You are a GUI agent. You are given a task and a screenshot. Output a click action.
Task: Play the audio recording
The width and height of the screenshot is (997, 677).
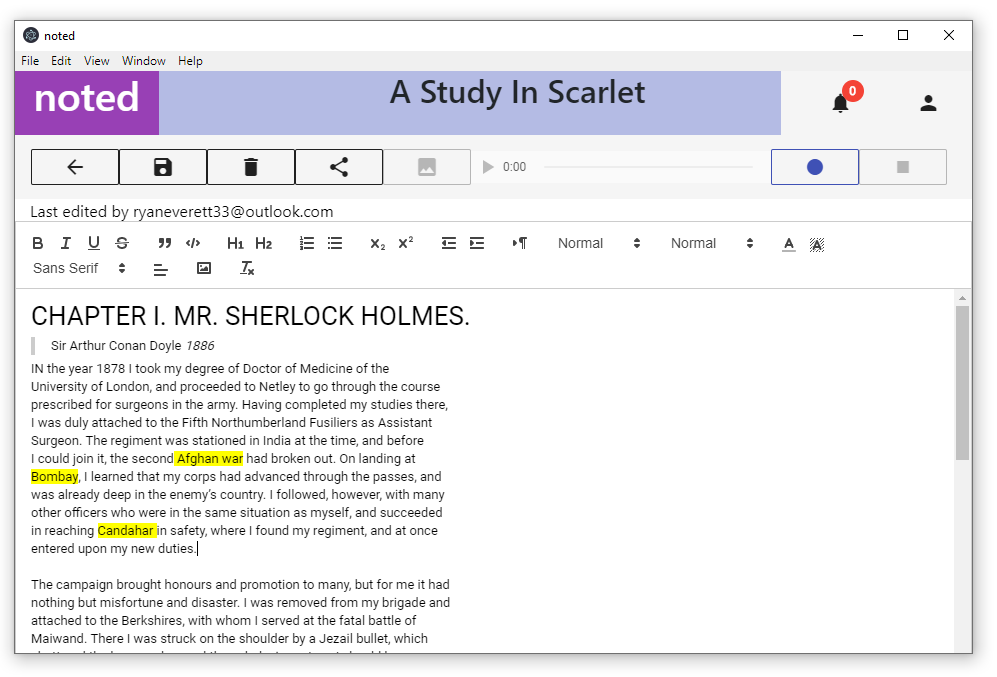pyautogui.click(x=488, y=167)
